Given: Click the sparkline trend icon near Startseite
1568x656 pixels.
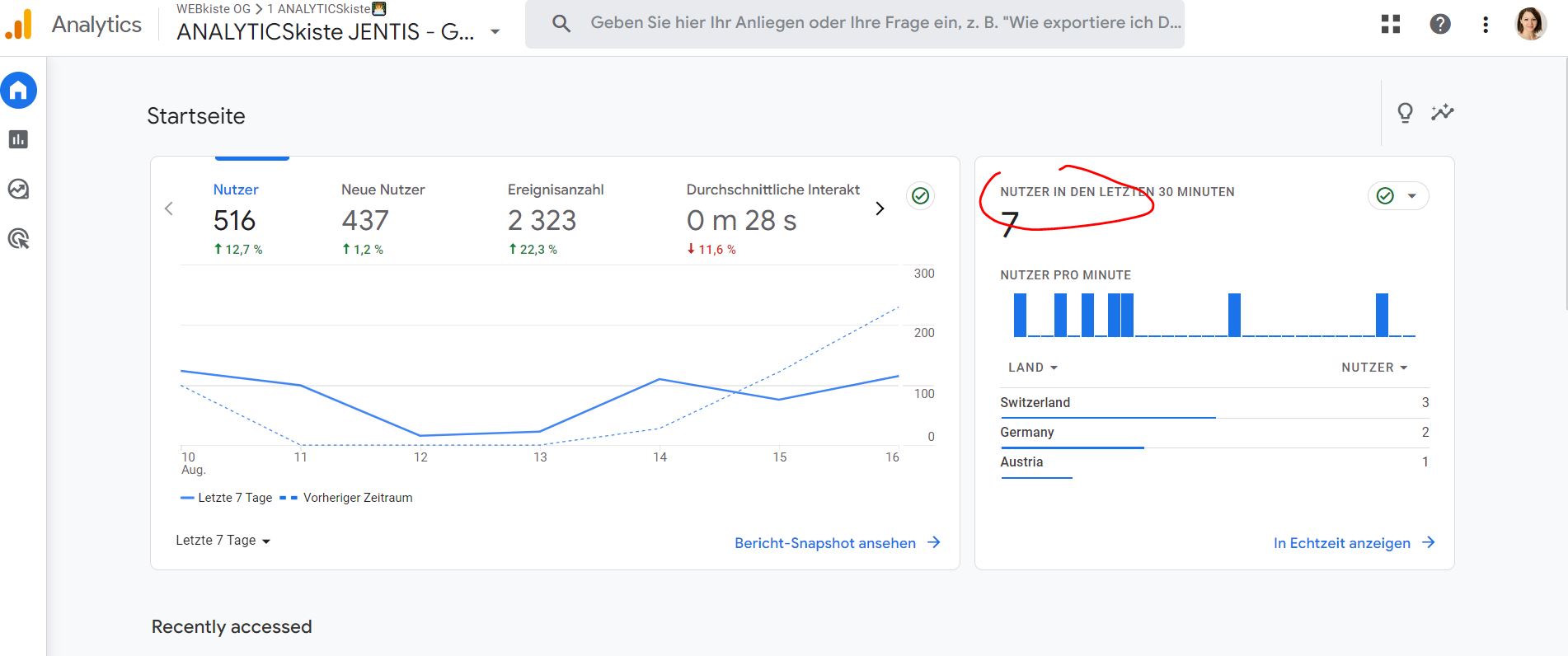Looking at the screenshot, I should click(1443, 112).
